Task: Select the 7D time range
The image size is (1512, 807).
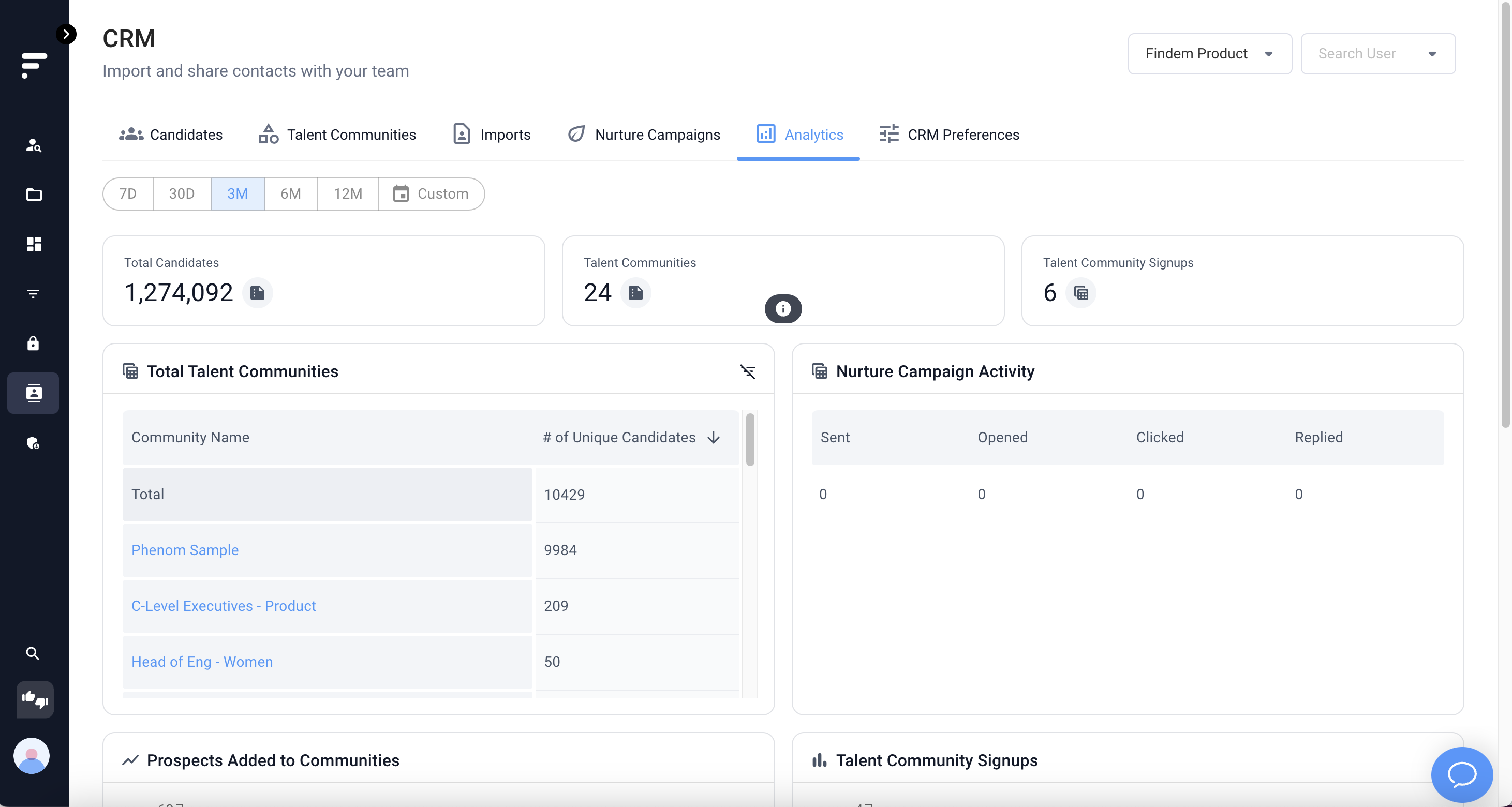Action: click(x=128, y=193)
